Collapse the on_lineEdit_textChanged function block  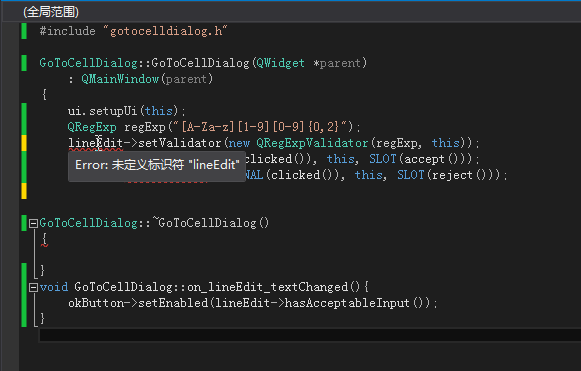(33, 287)
